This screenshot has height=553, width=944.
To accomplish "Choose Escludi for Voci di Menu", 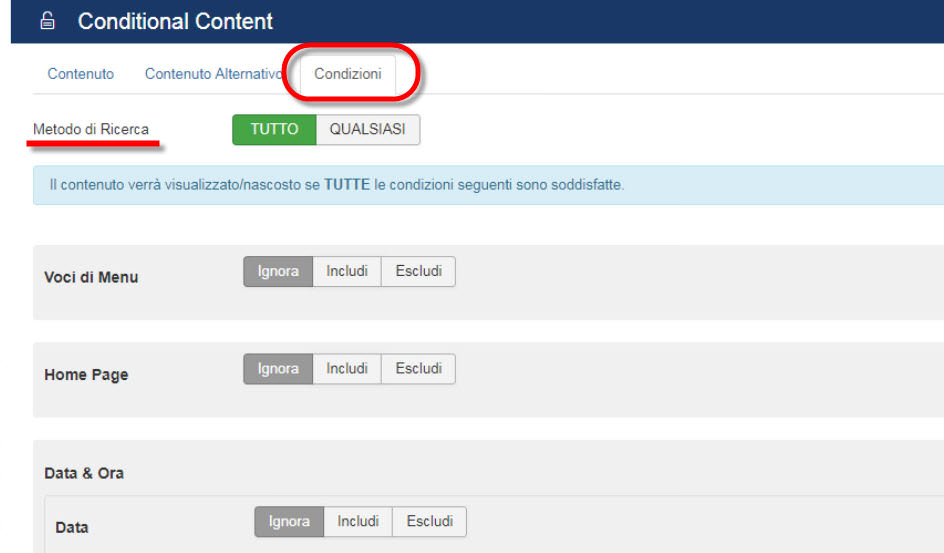I will click(418, 272).
